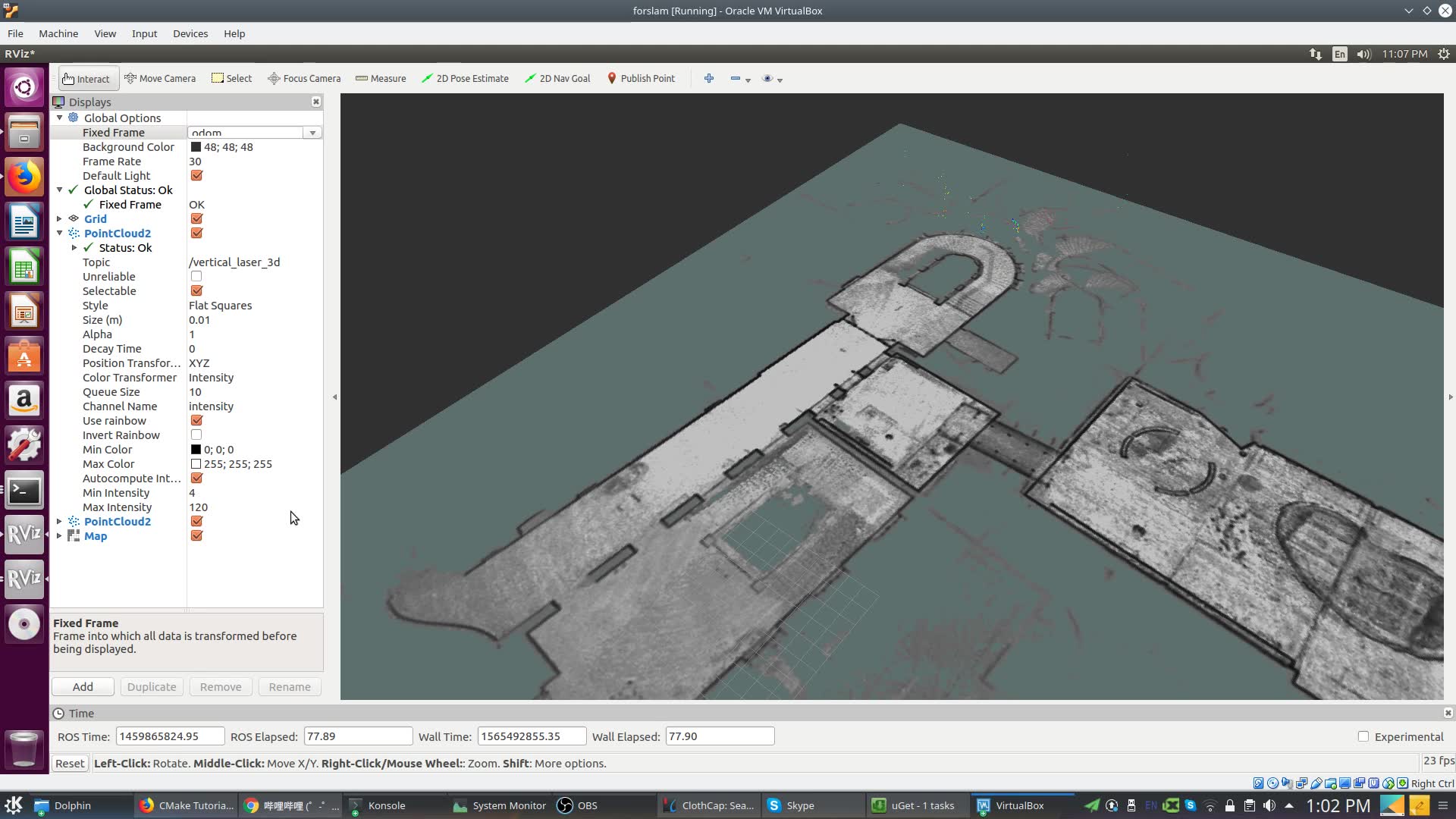This screenshot has width=1456, height=819.
Task: Open the Machine menu
Action: (x=58, y=33)
